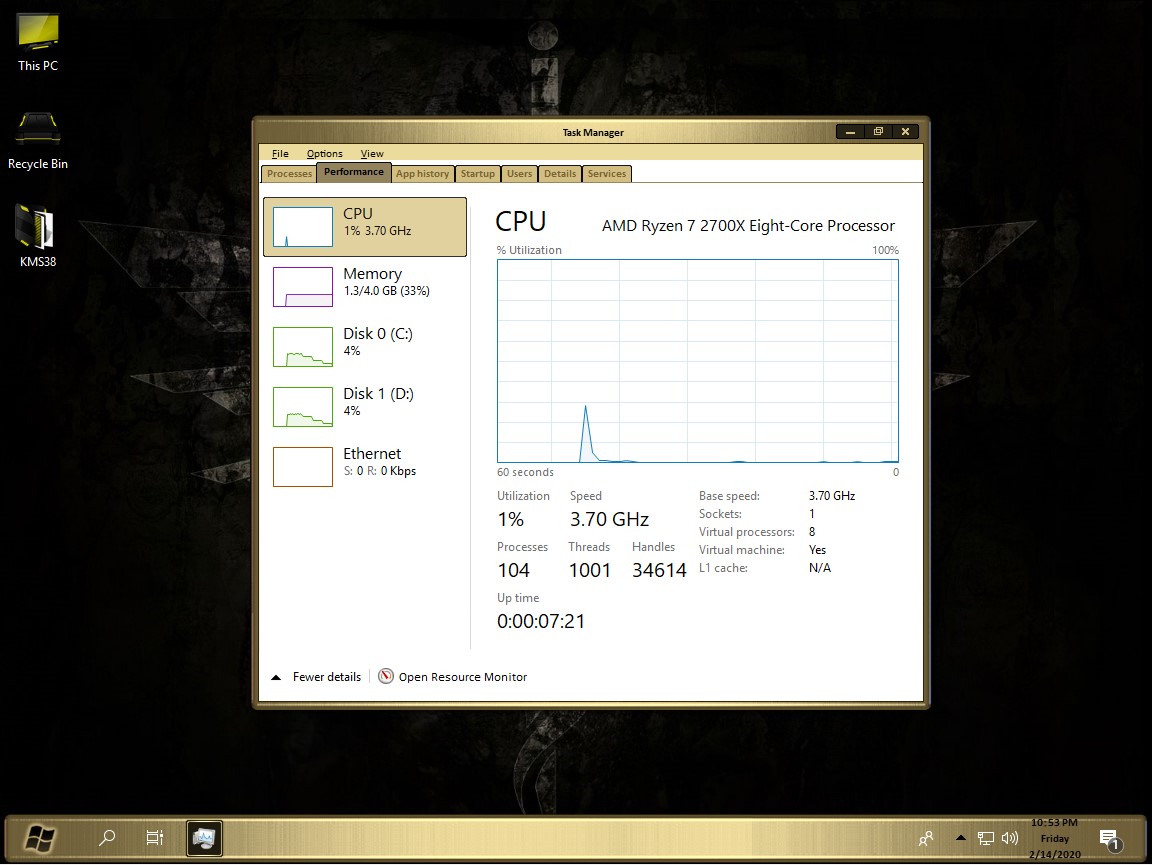Open Action Center notifications icon
The width and height of the screenshot is (1152, 865).
1109,839
